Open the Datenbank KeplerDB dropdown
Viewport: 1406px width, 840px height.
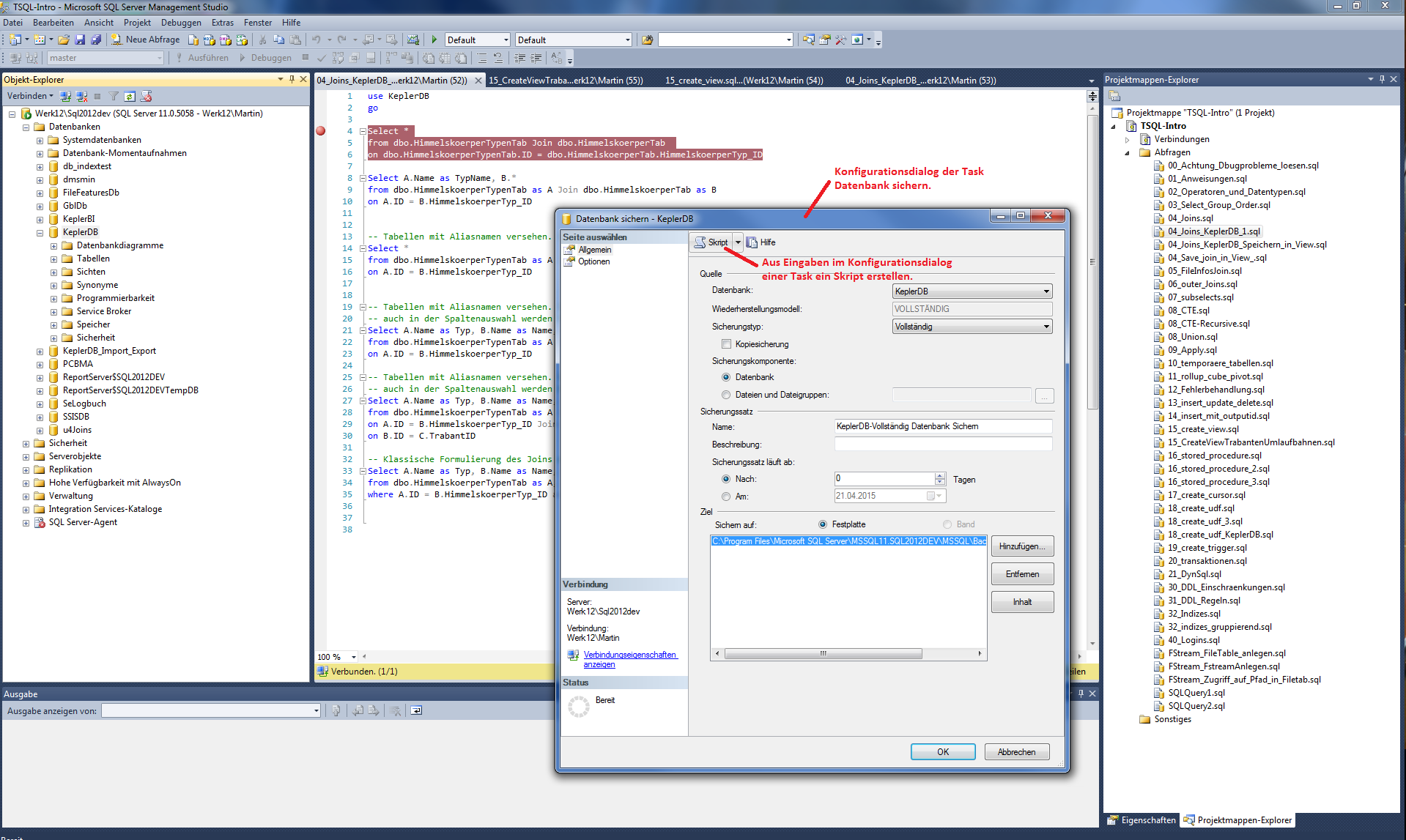click(972, 291)
